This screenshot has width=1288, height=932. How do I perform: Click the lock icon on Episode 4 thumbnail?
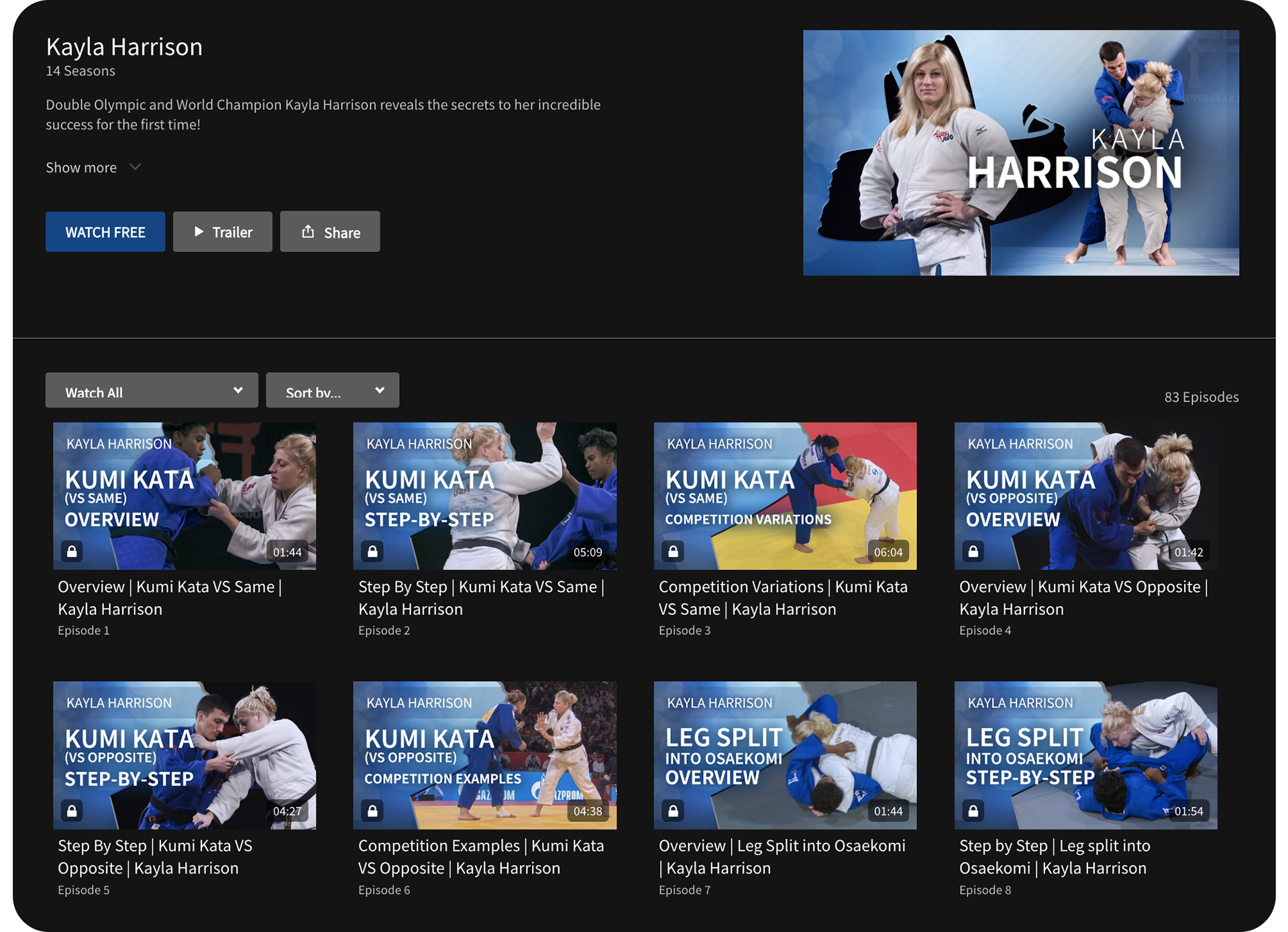[x=973, y=551]
